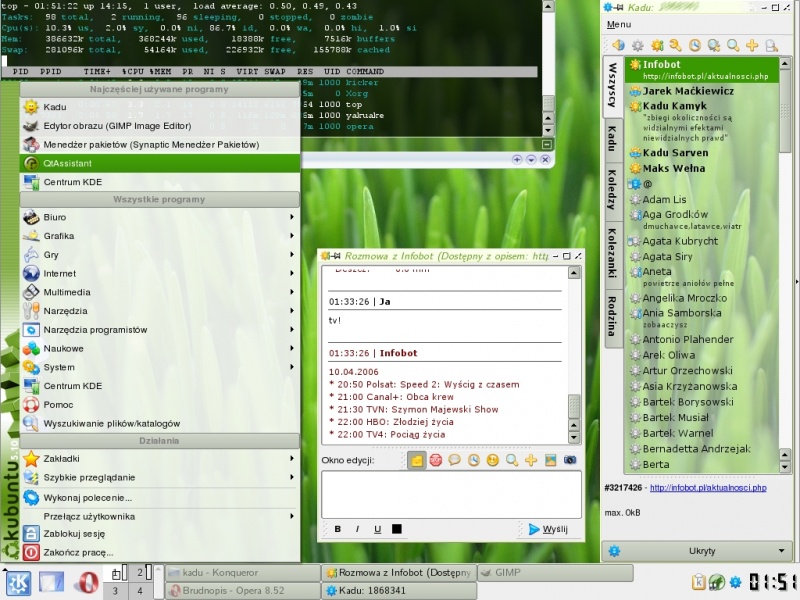Screen dimensions: 800x600
Task: Click the show desktop icon on the taskbar
Action: tap(52, 583)
